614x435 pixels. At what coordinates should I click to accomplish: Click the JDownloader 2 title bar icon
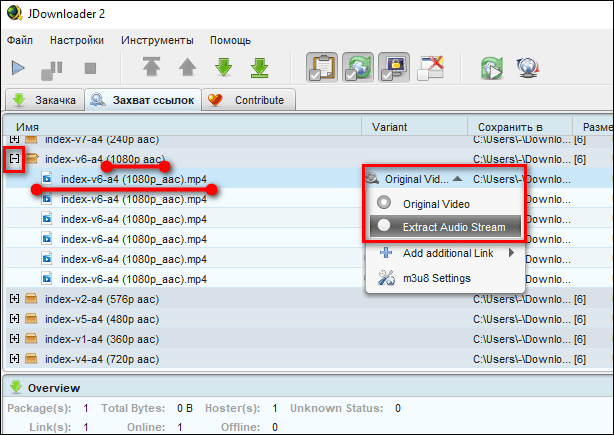click(x=14, y=13)
